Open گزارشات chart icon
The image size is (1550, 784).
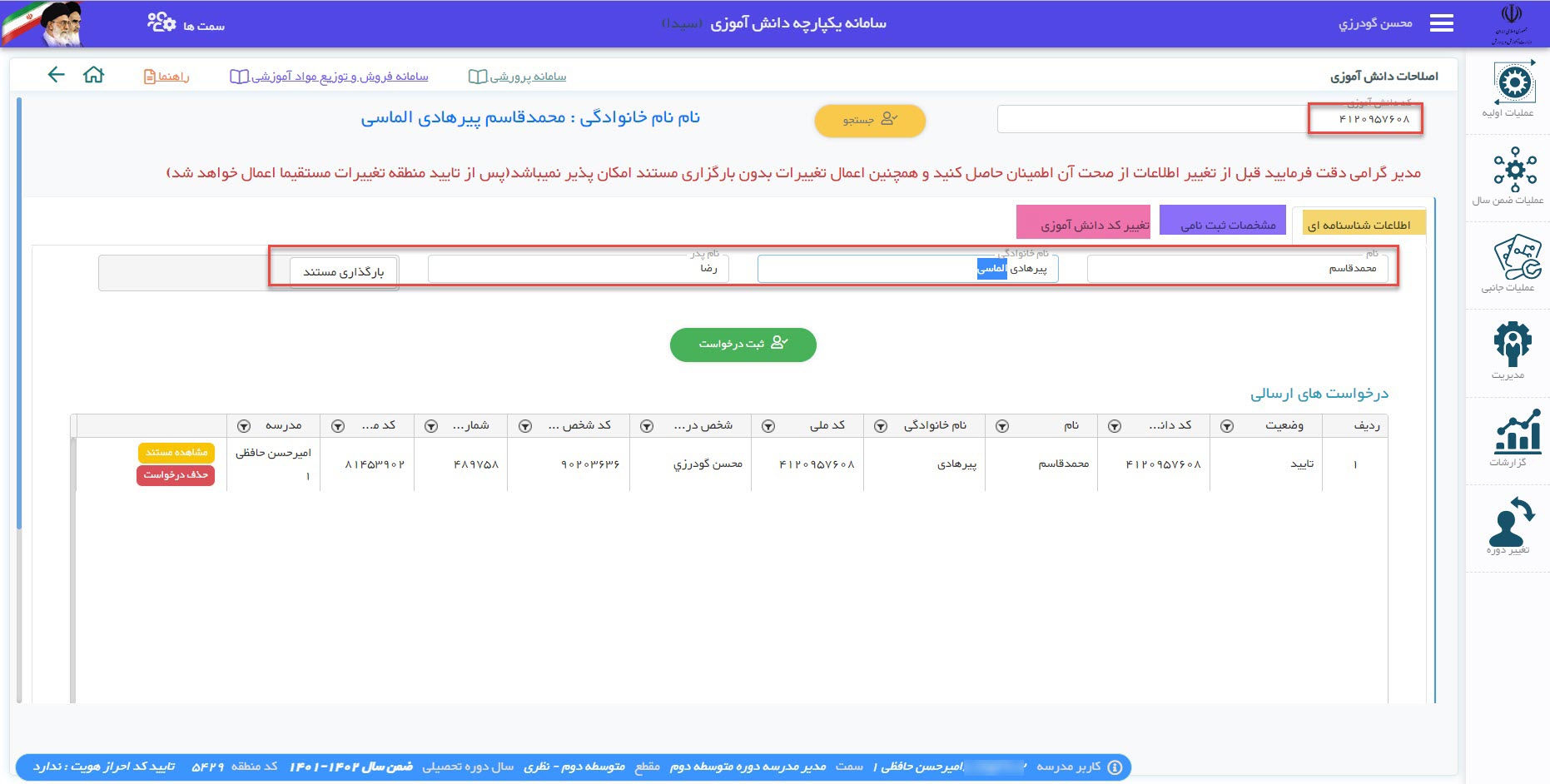pyautogui.click(x=1514, y=432)
